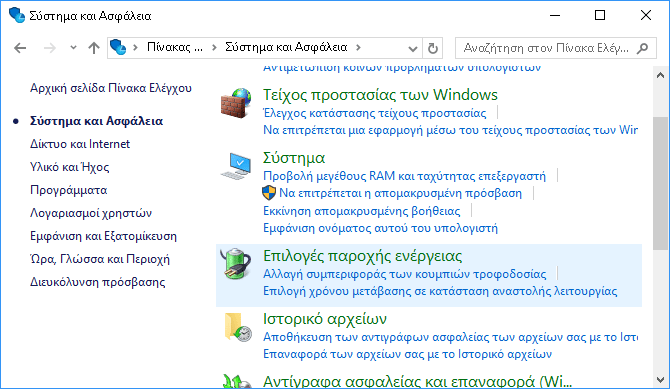The image size is (670, 389).
Task: Open Δίκτυο και Internet category
Action: point(80,144)
